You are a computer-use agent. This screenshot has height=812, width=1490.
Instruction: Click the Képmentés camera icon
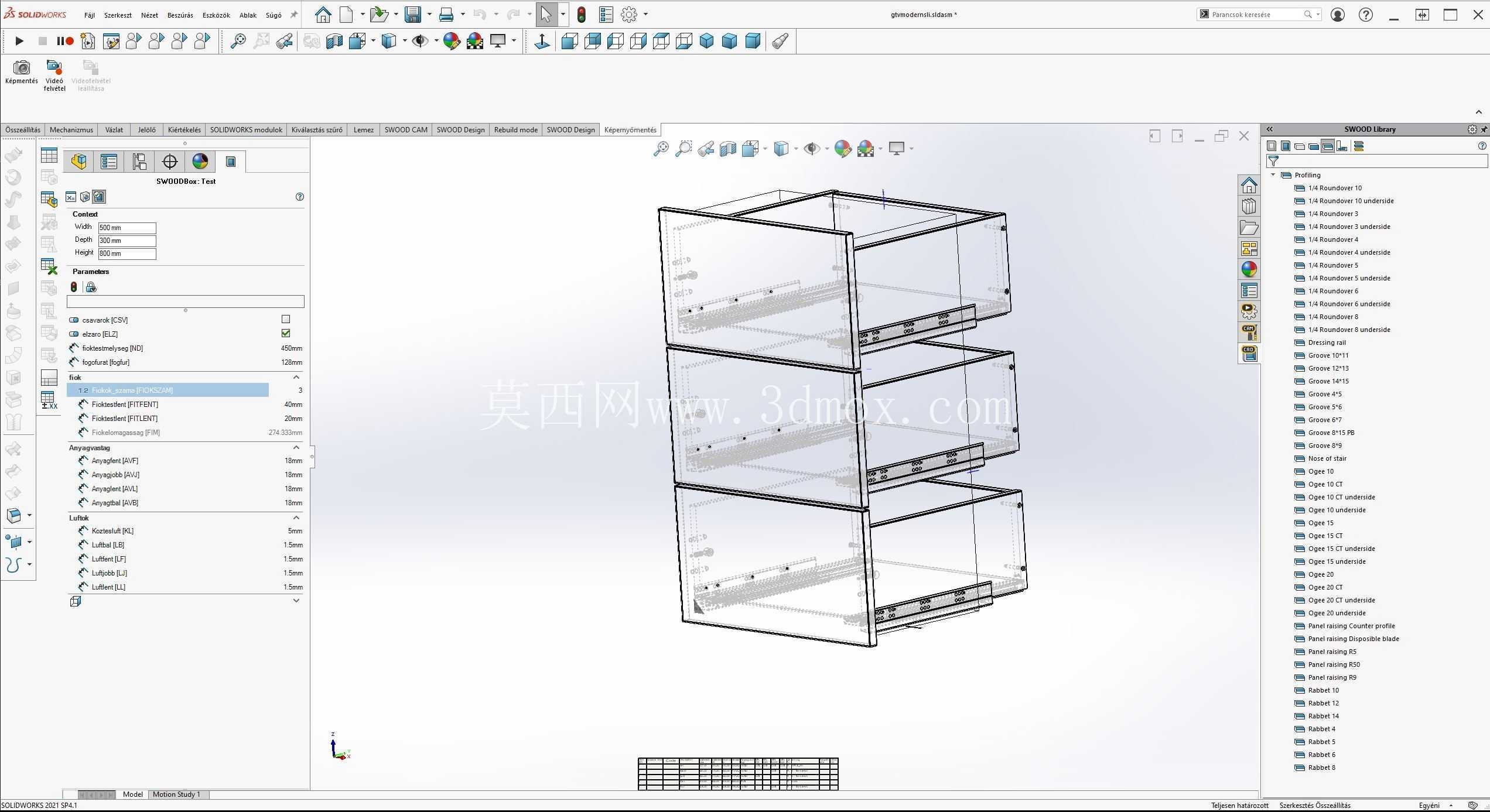tap(22, 67)
